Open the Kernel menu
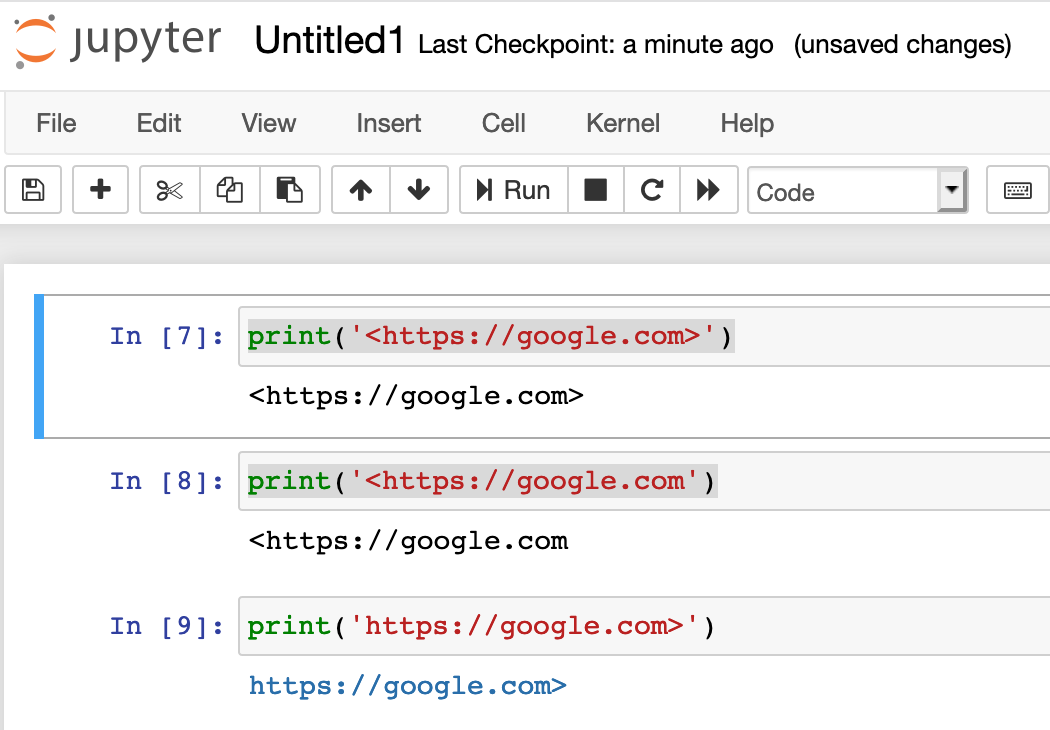 tap(622, 123)
